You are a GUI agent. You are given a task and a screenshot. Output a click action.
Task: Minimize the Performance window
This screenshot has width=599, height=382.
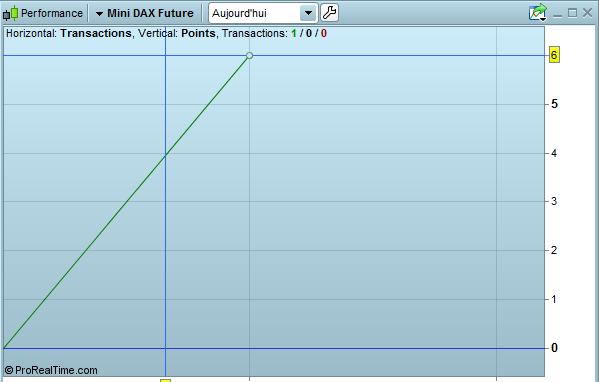(557, 14)
